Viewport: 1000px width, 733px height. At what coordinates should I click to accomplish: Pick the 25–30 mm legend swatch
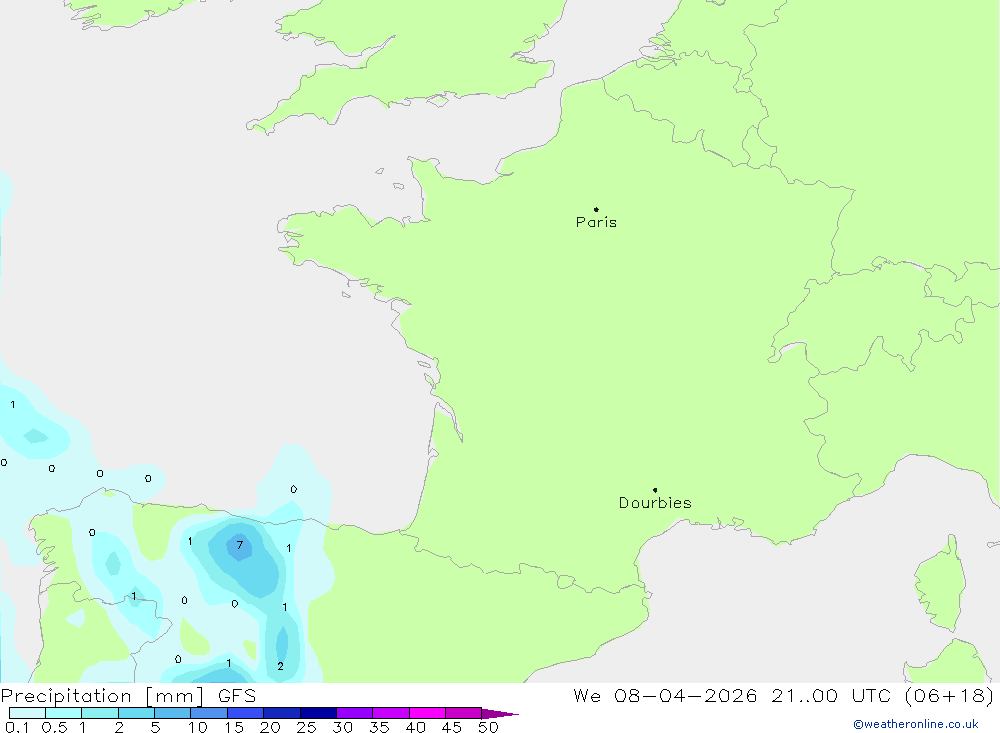tap(318, 713)
